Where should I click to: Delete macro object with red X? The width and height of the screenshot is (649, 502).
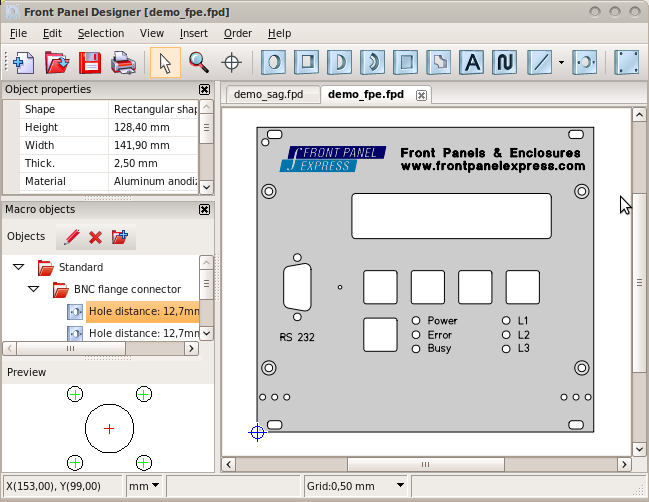click(95, 237)
